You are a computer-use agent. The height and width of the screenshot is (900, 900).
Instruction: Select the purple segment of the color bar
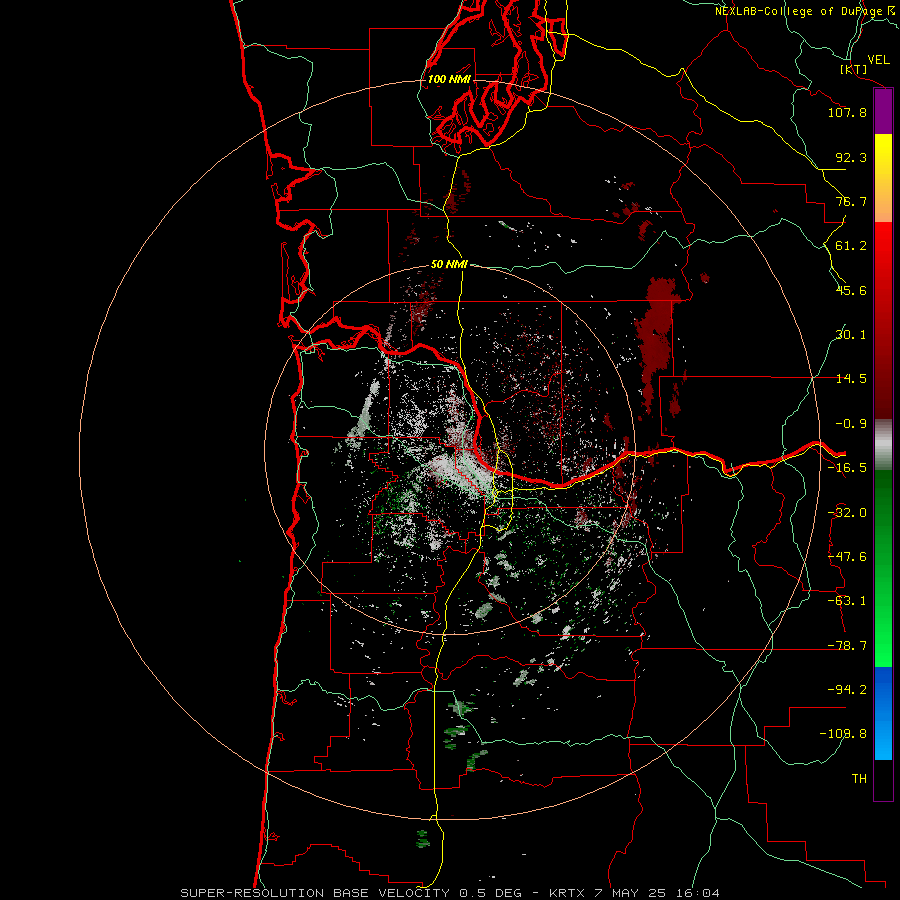point(883,111)
